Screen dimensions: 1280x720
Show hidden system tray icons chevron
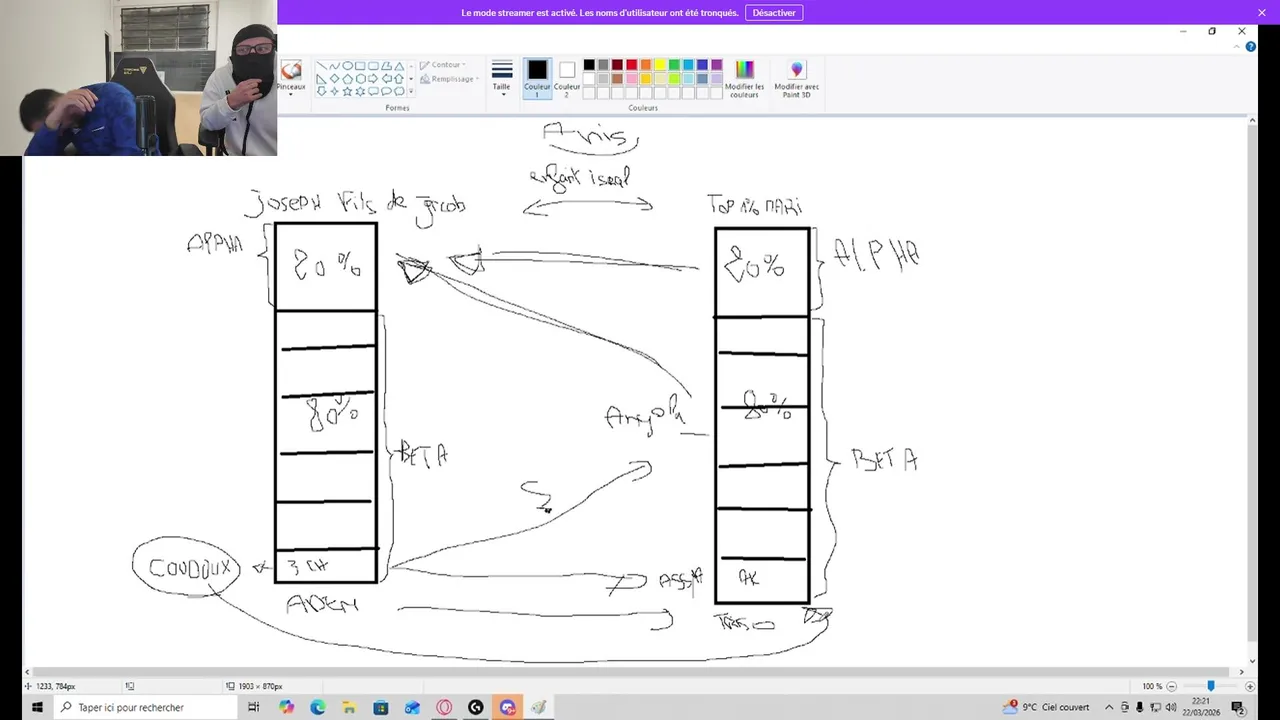point(1109,707)
